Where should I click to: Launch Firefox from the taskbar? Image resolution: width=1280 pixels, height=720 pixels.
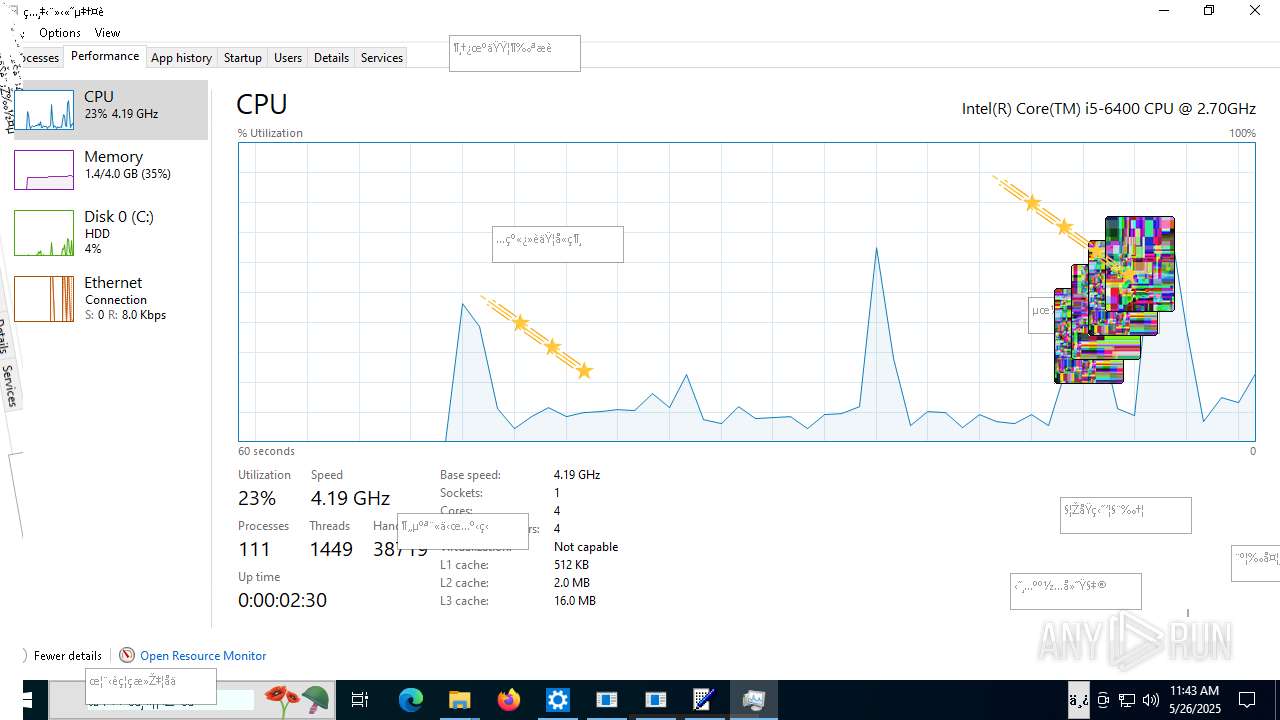[509, 700]
